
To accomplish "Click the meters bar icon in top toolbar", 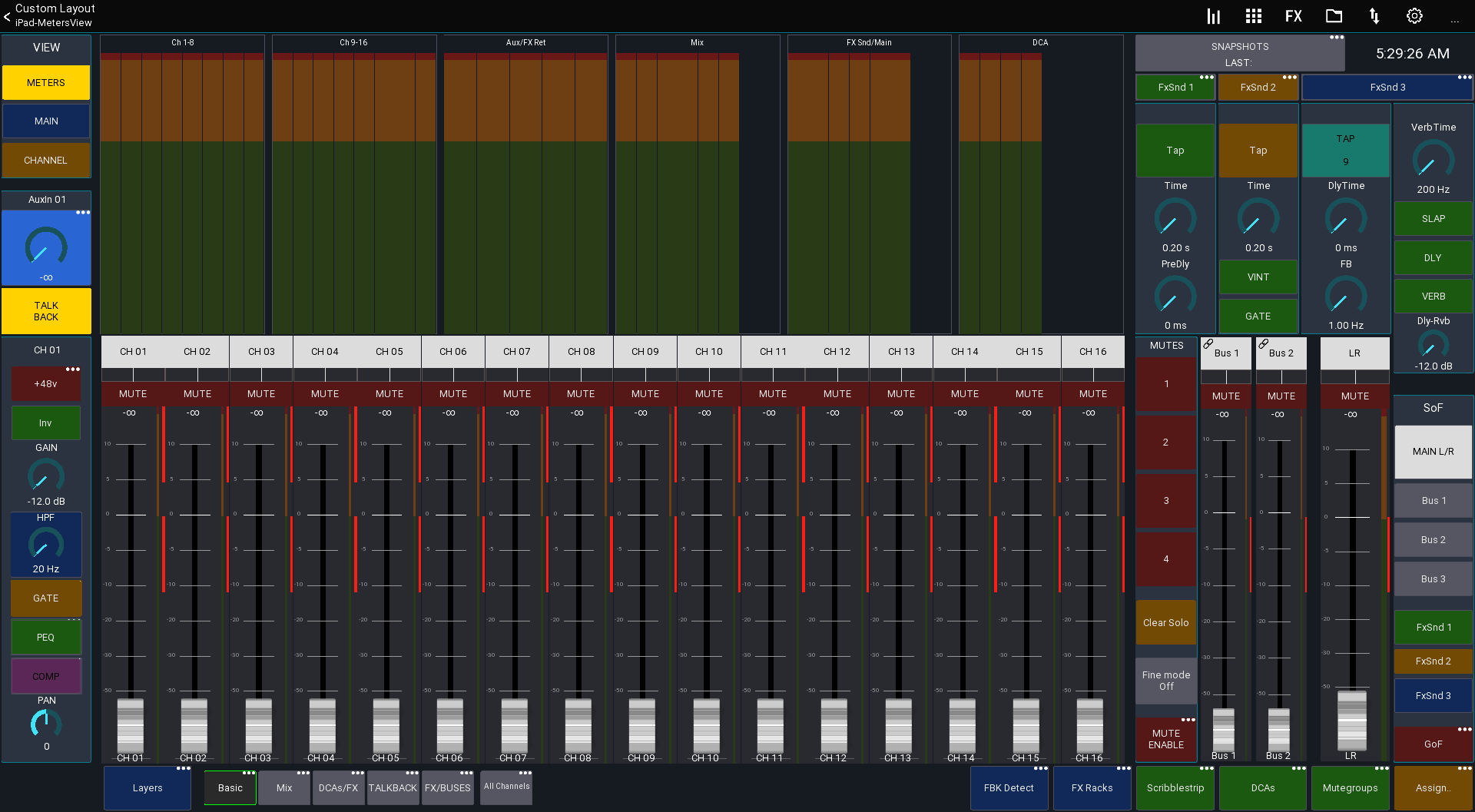I will pyautogui.click(x=1214, y=15).
